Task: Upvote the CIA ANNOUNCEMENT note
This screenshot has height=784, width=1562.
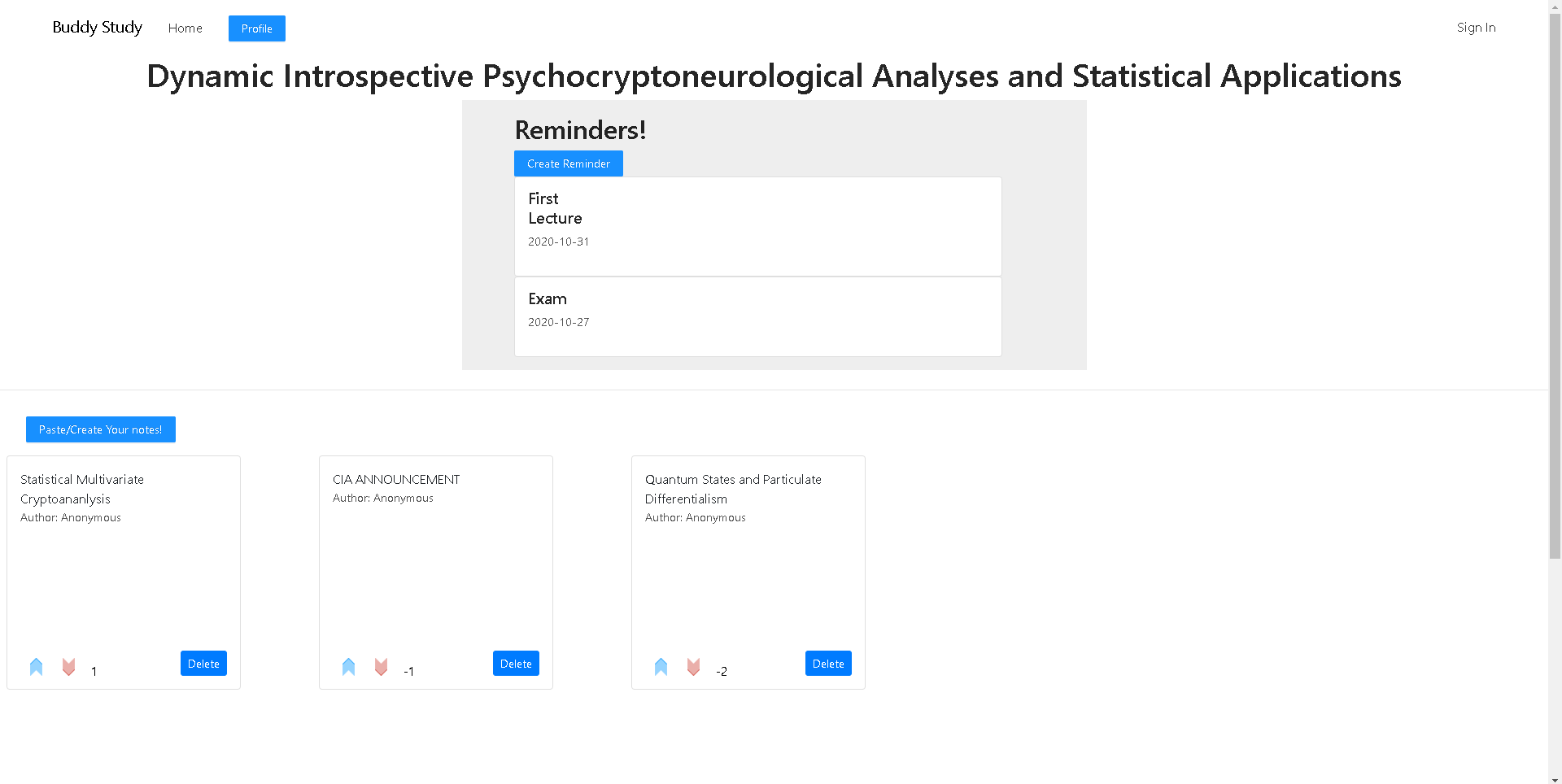Action: pos(348,667)
